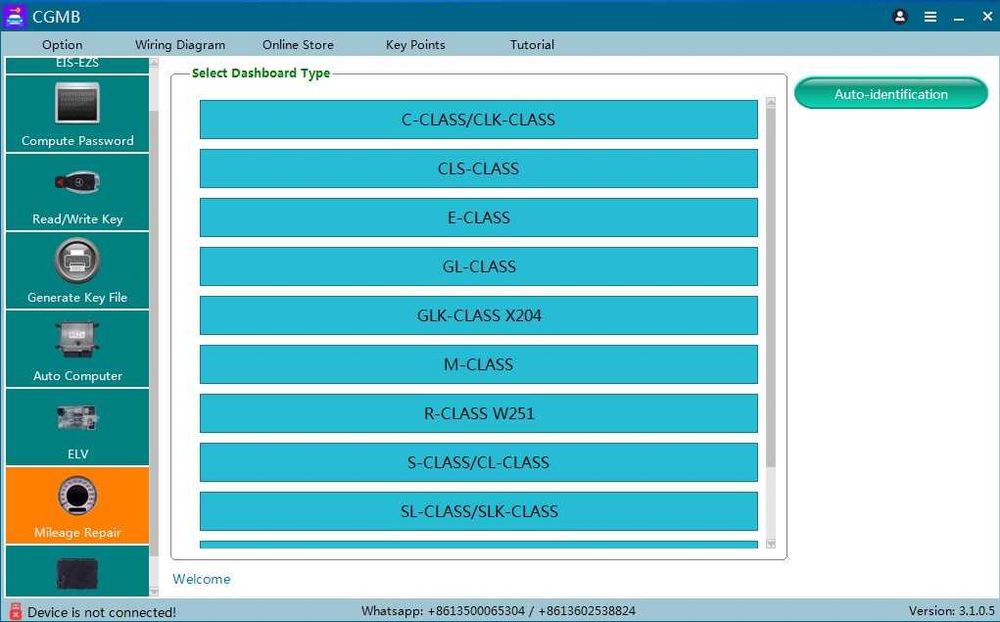Select E-CLASS dashboard type
1000x622 pixels.
[x=478, y=218]
